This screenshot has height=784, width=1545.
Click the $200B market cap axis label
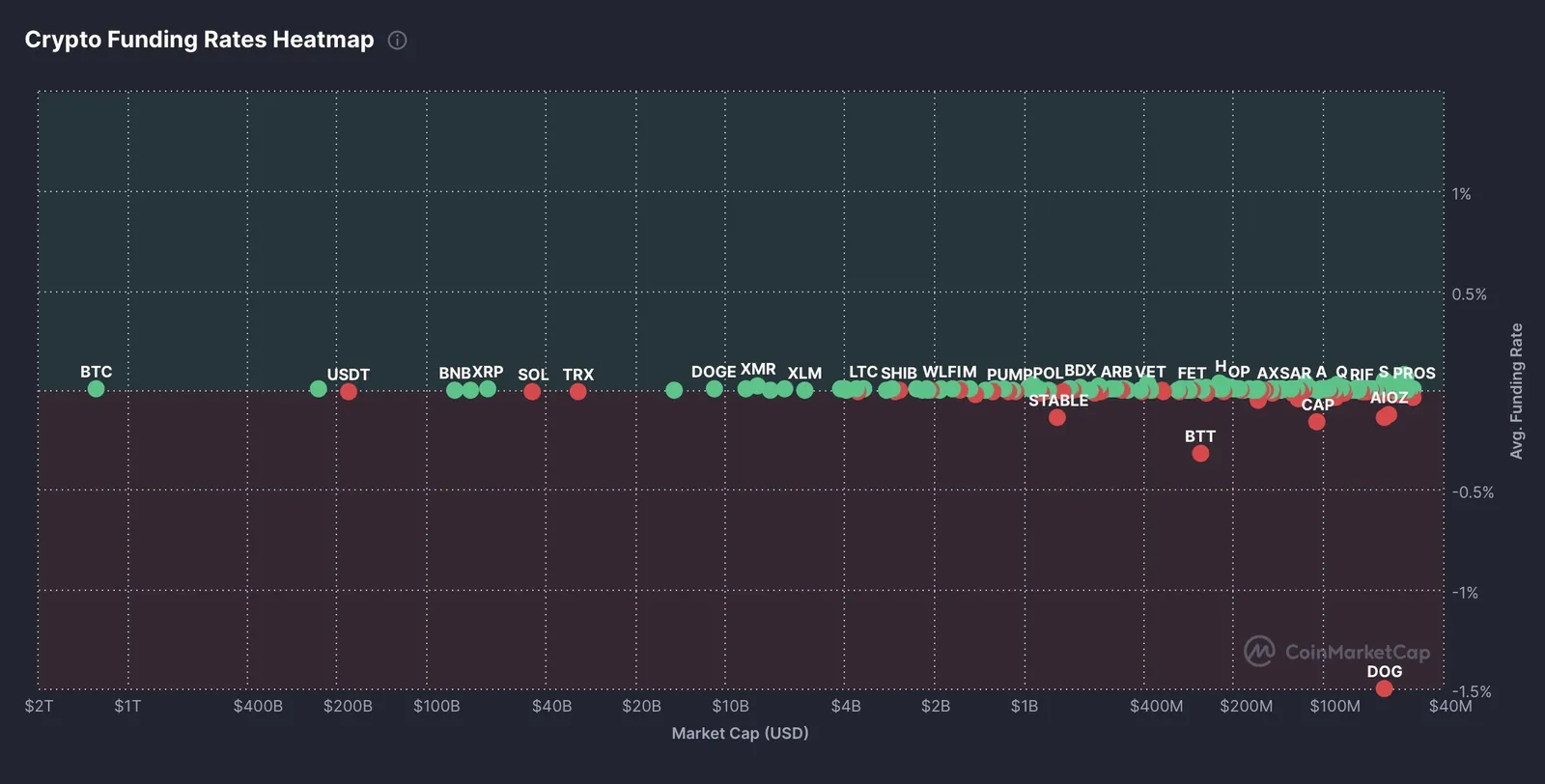click(348, 707)
